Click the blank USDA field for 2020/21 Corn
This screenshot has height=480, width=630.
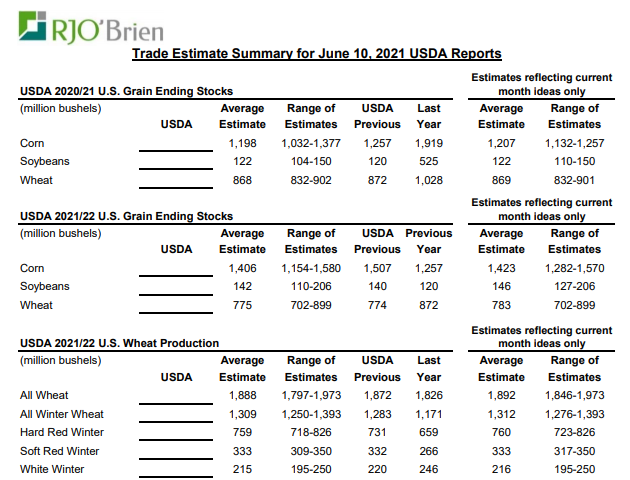coord(176,144)
